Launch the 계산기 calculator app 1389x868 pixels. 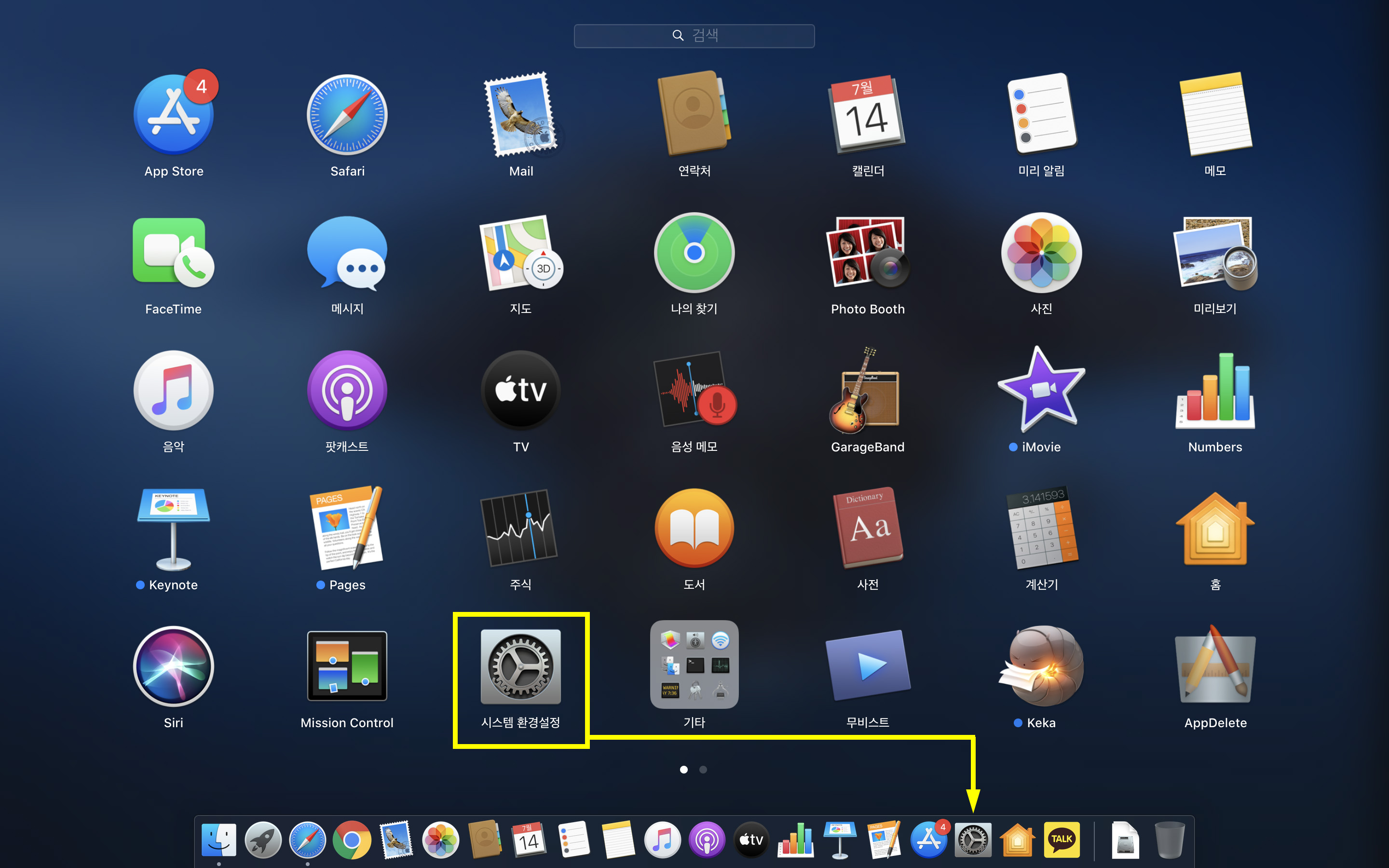click(x=1041, y=528)
